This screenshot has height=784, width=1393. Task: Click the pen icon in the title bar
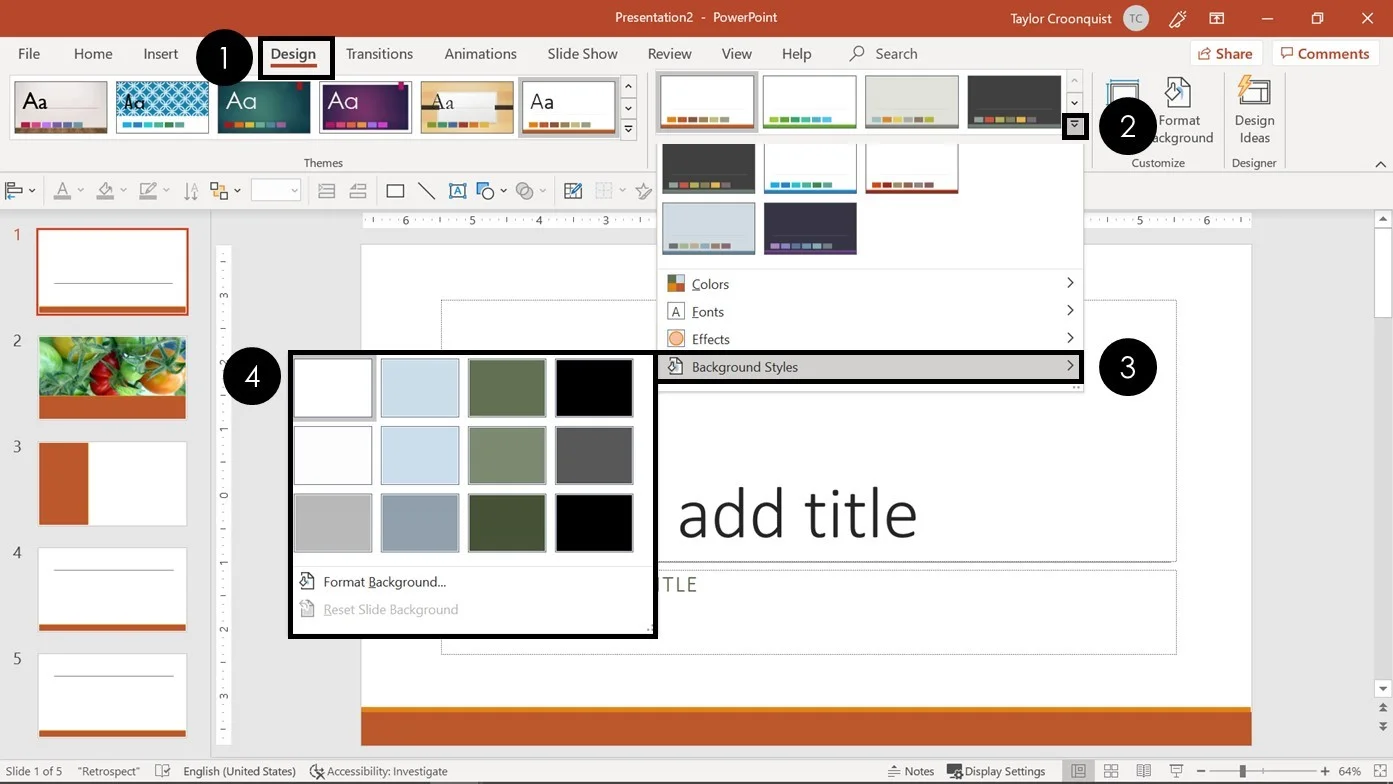1178,18
